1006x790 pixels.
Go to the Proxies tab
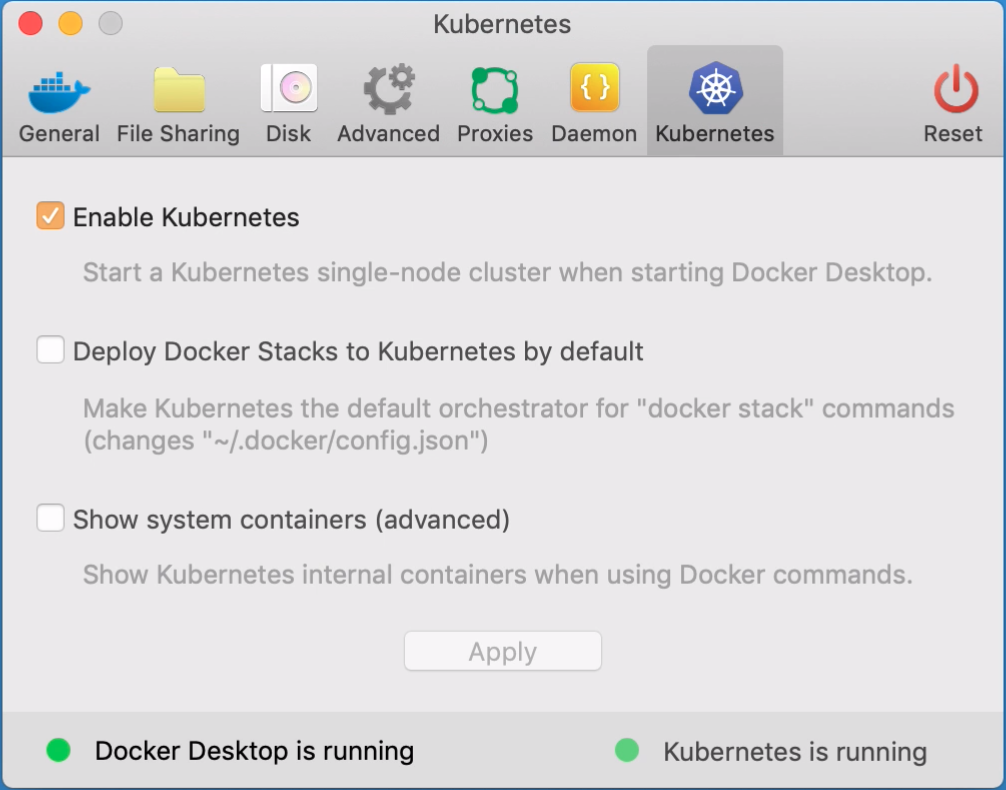[495, 103]
